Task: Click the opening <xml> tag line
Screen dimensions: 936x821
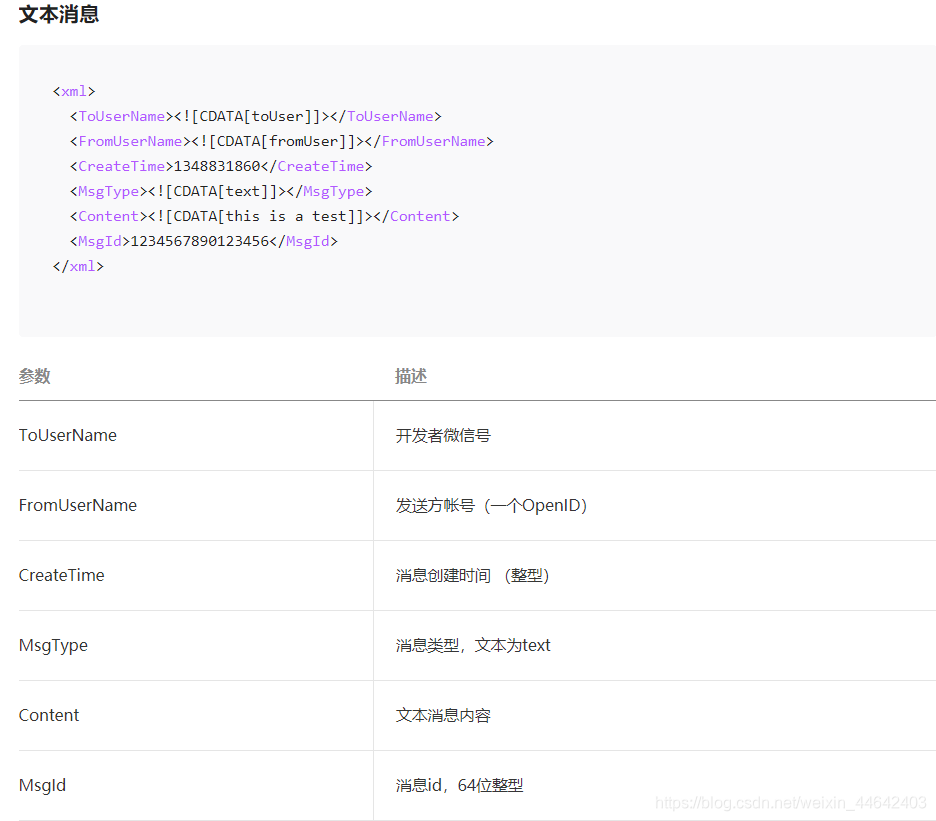Action: pyautogui.click(x=74, y=91)
